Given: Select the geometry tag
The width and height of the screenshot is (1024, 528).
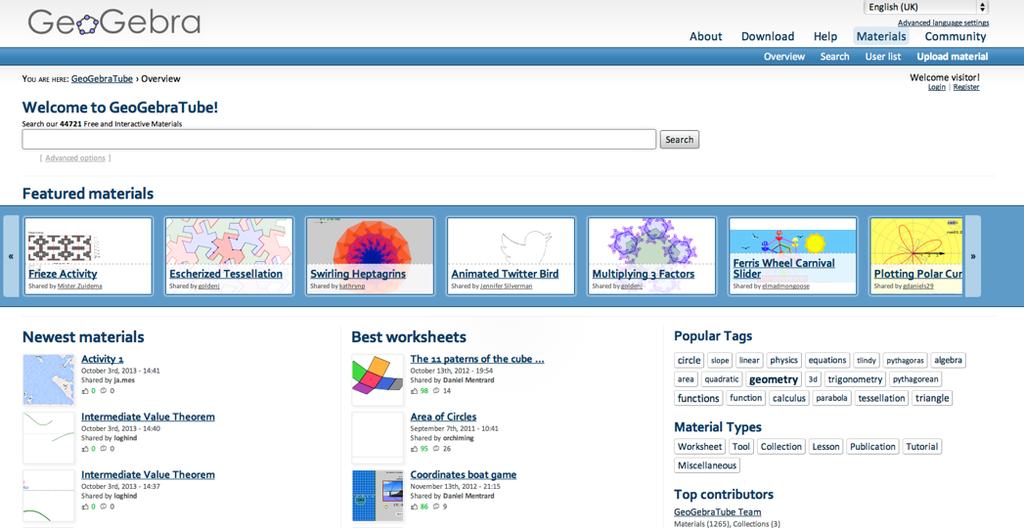Looking at the screenshot, I should [x=773, y=380].
